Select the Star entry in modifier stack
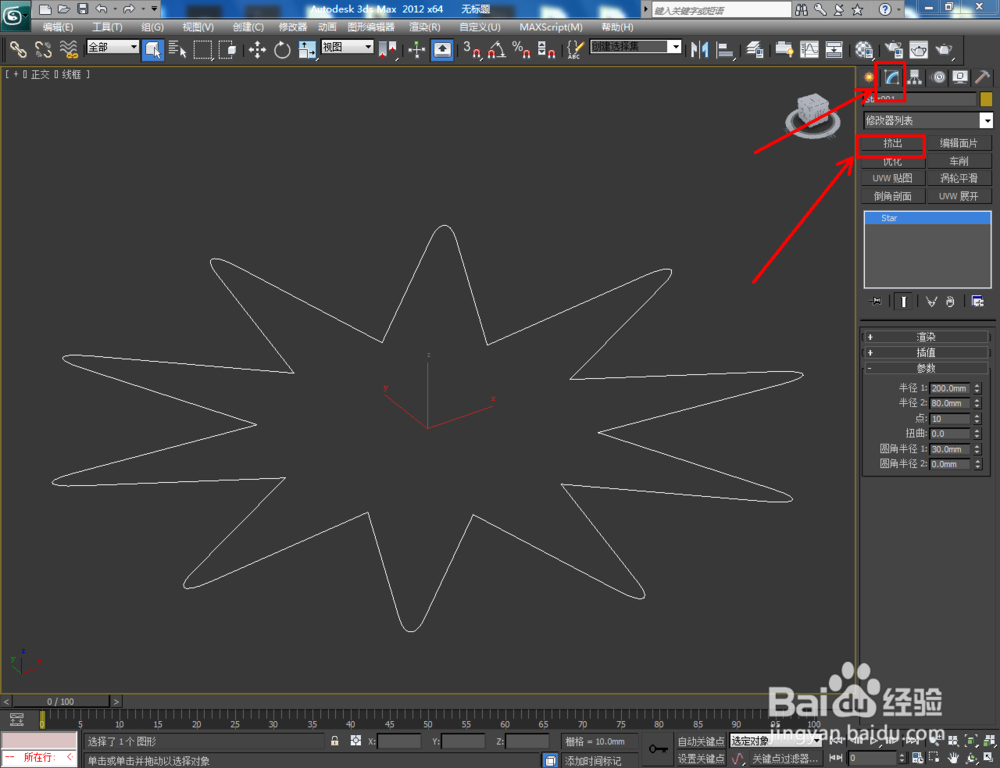This screenshot has height=768, width=1000. coord(927,218)
